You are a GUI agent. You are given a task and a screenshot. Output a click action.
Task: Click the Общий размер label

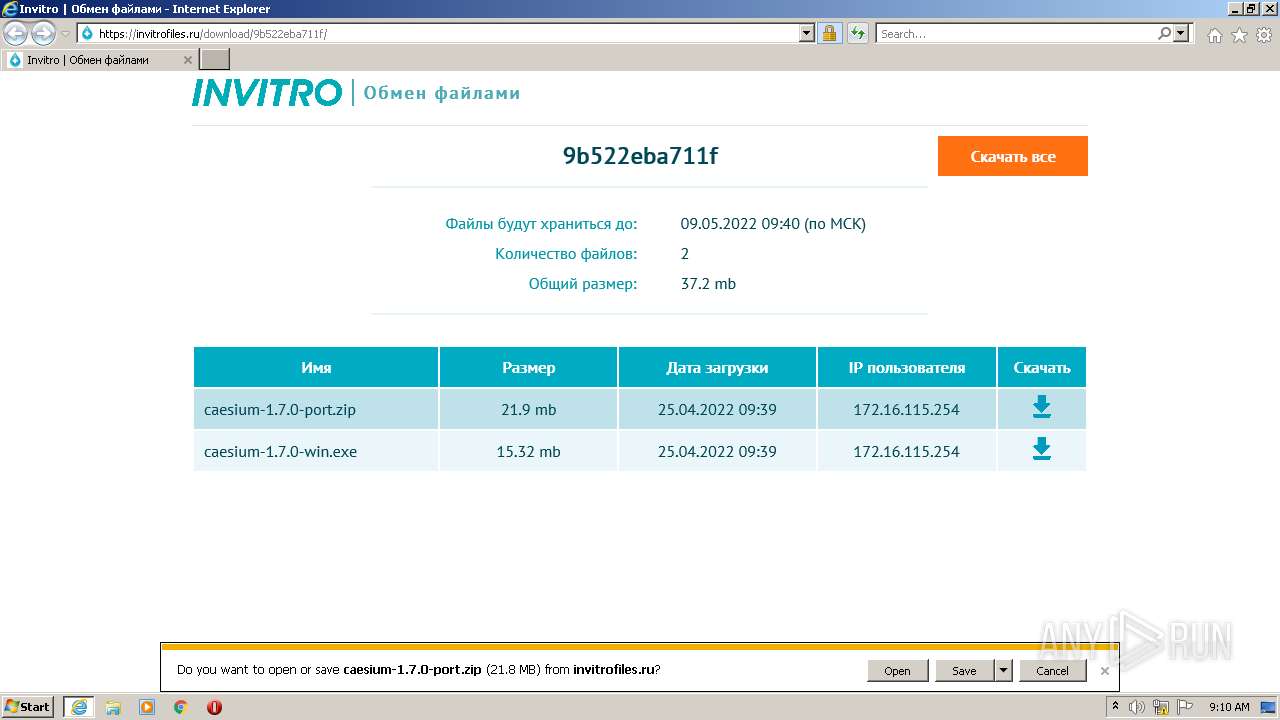pyautogui.click(x=583, y=284)
